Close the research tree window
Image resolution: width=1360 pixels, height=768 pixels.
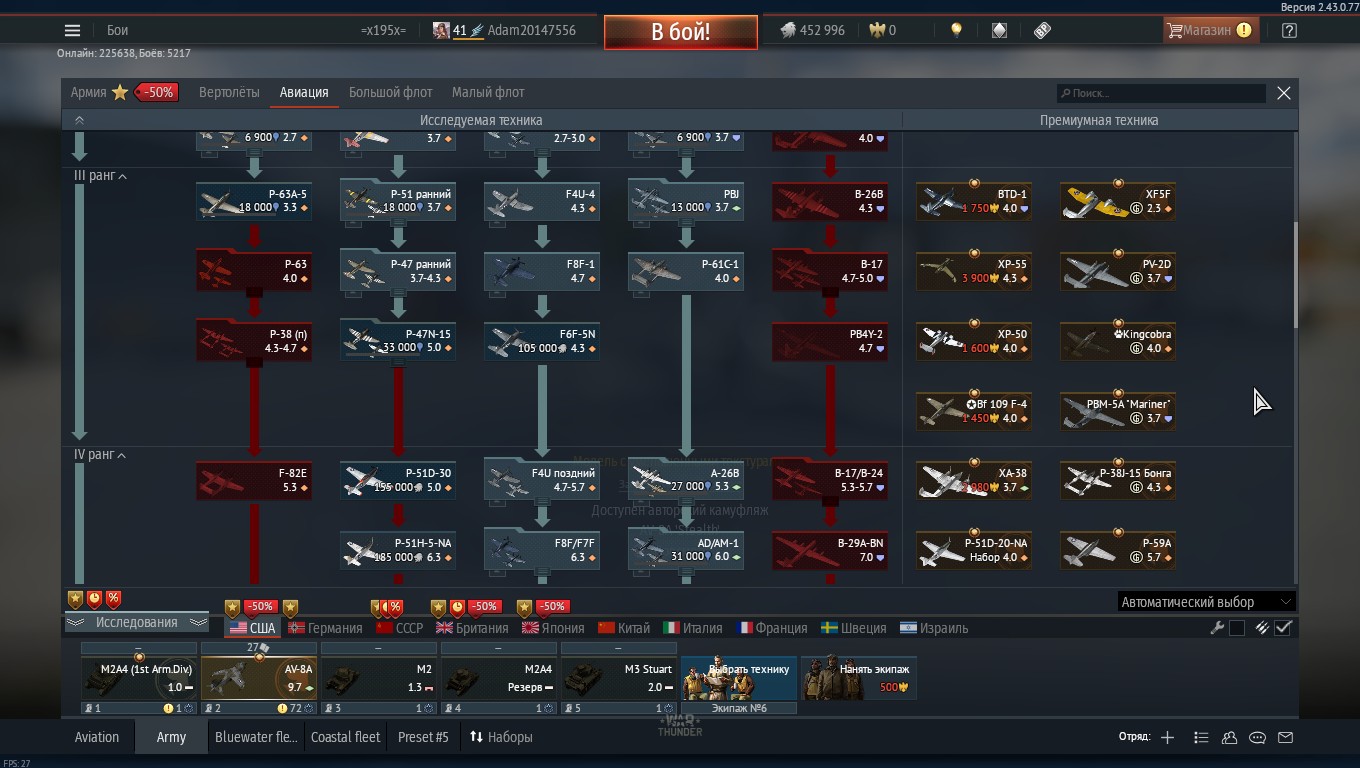pos(1284,93)
